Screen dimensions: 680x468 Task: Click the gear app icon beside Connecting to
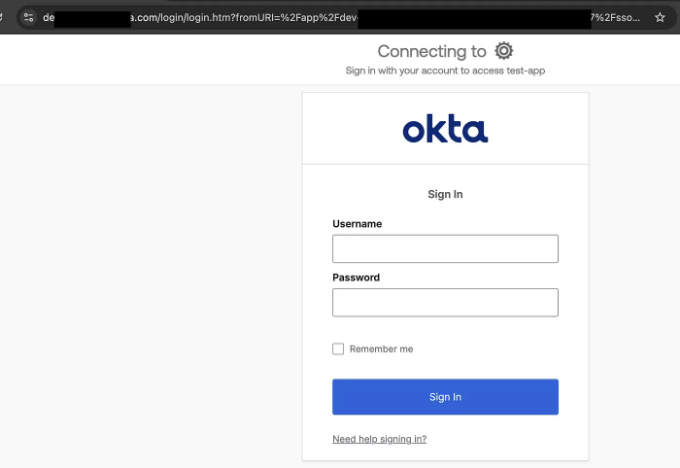coord(503,51)
